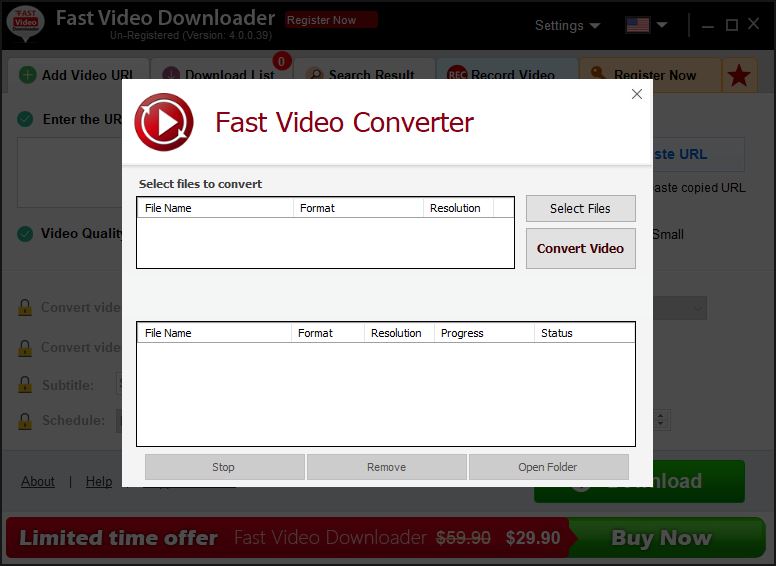
Task: Click the Remove button
Action: (x=387, y=467)
